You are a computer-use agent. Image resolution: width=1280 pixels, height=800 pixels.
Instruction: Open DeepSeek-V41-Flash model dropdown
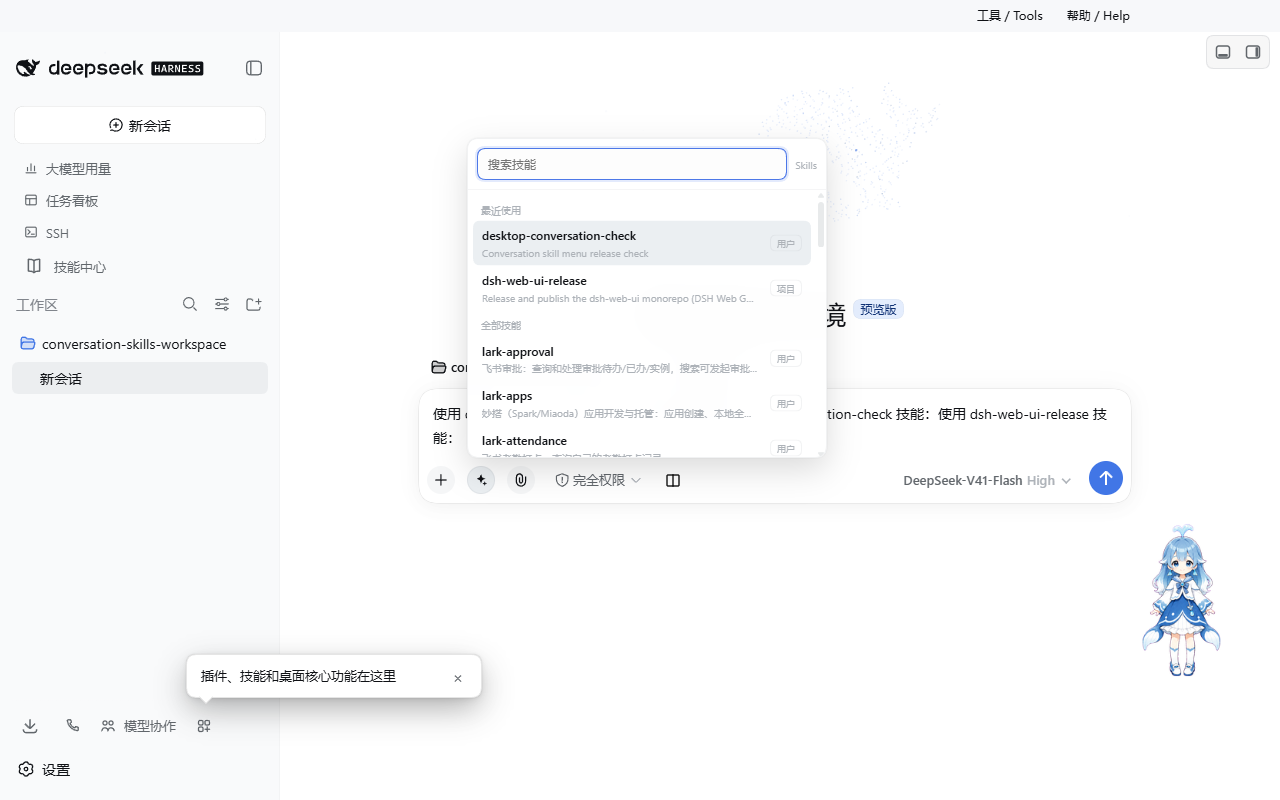(987, 480)
